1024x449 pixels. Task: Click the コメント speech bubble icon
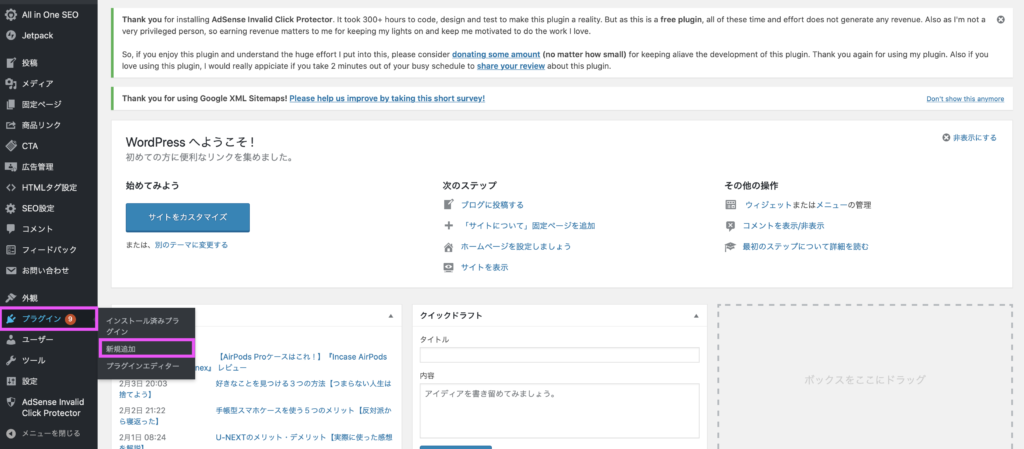[10, 229]
